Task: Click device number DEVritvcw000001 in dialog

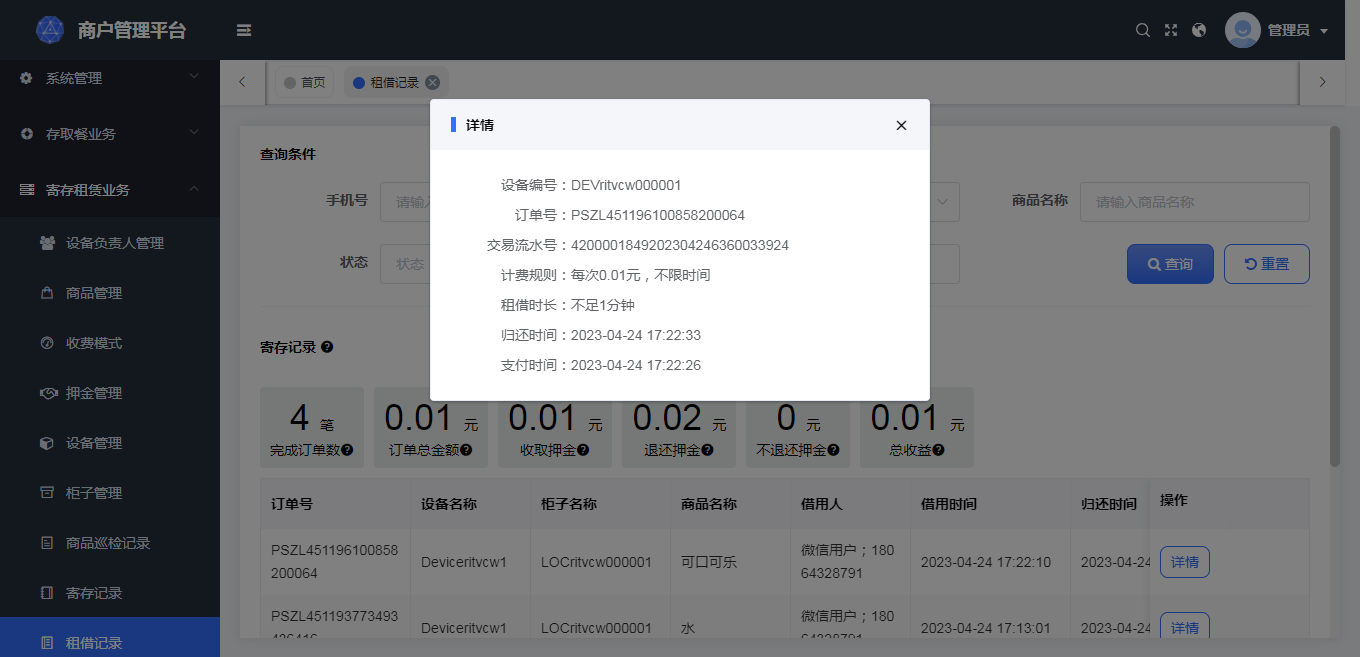Action: 626,185
